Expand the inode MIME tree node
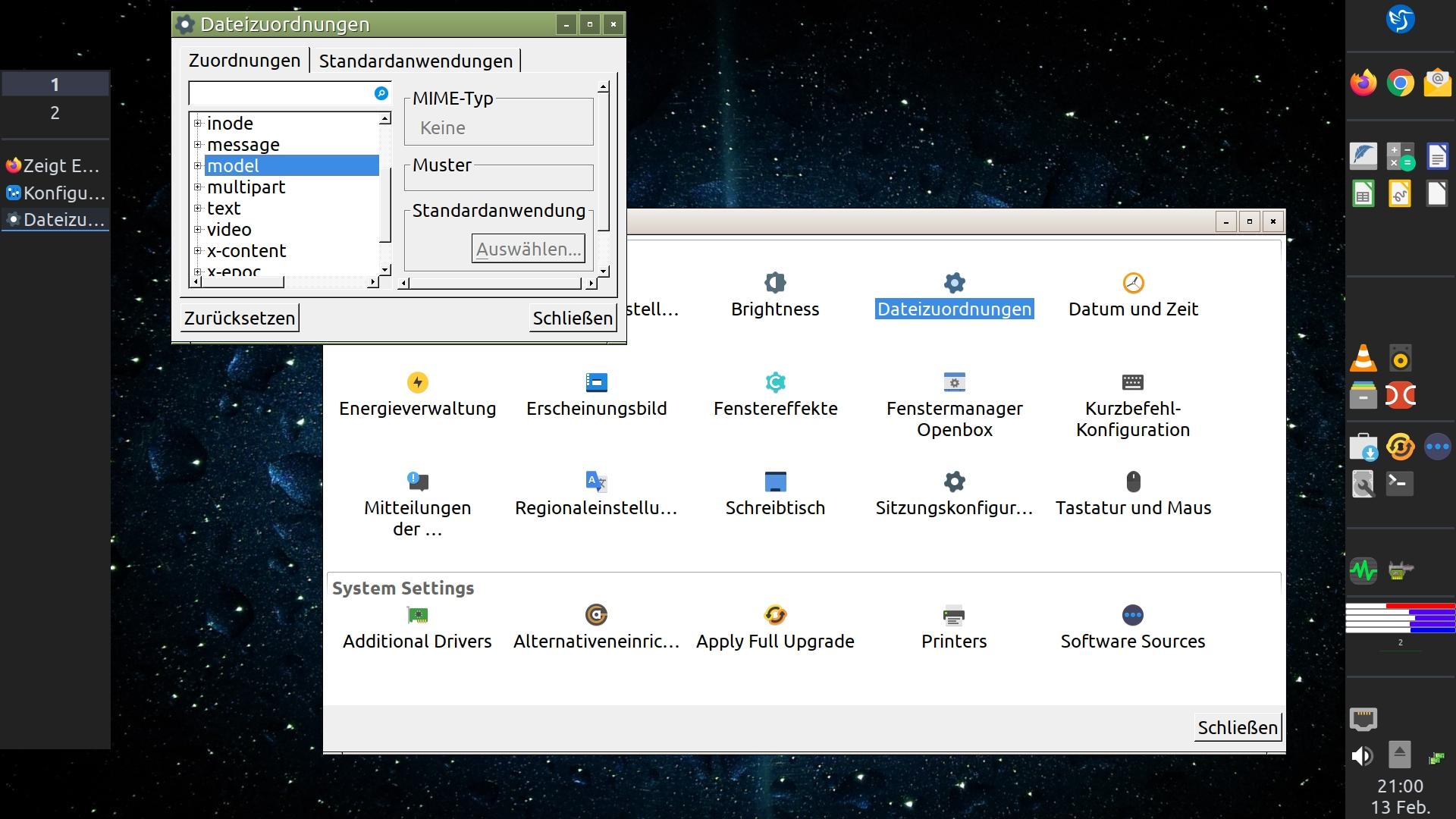This screenshot has width=1456, height=819. point(198,123)
